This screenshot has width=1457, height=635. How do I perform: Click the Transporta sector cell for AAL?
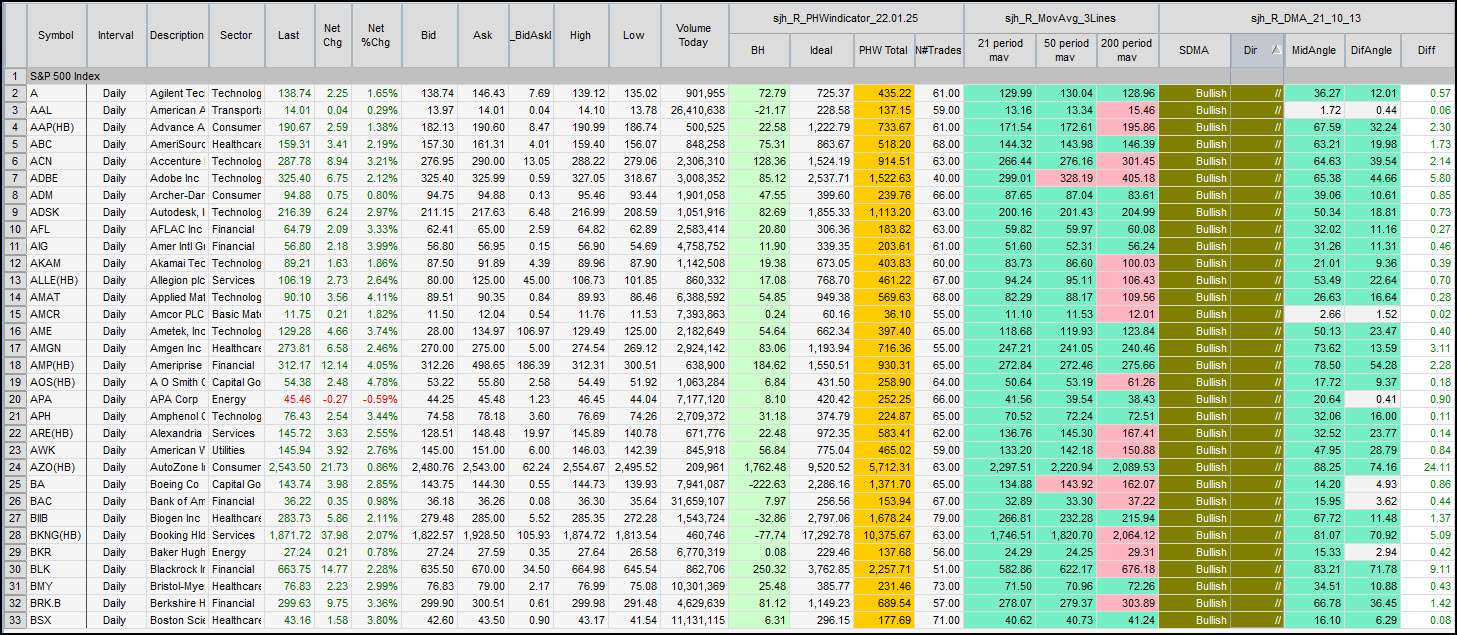pos(236,110)
